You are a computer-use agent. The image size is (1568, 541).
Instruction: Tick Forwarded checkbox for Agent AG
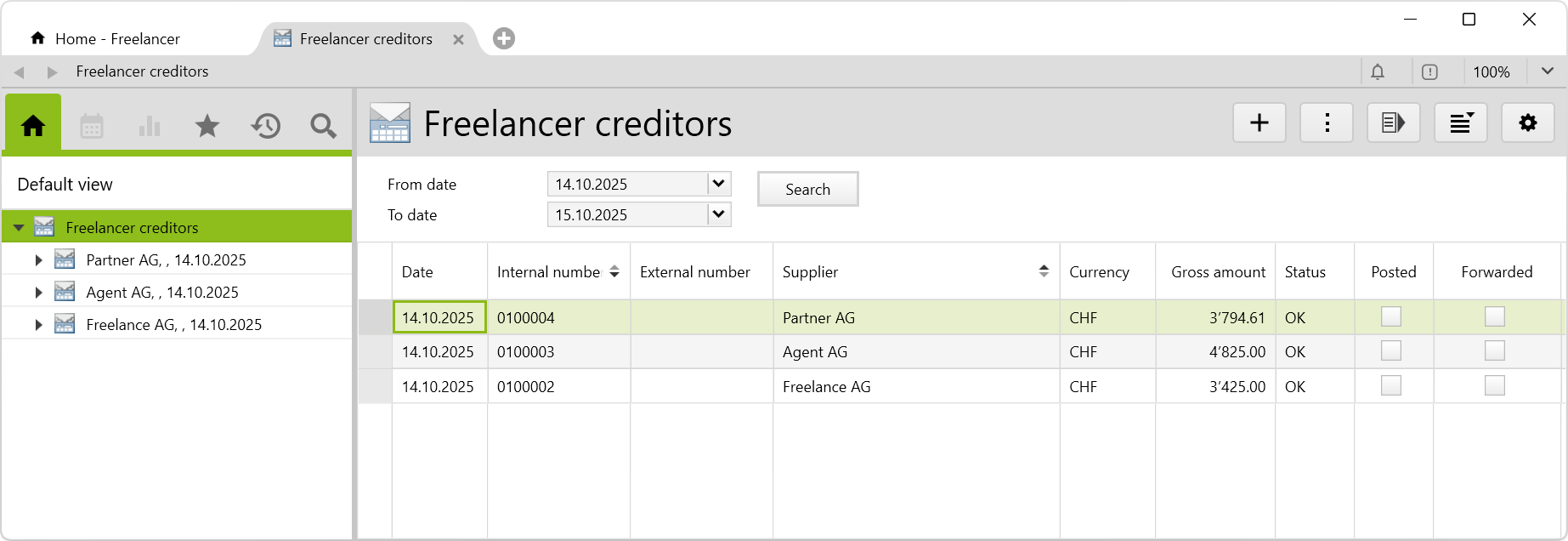pyautogui.click(x=1495, y=351)
